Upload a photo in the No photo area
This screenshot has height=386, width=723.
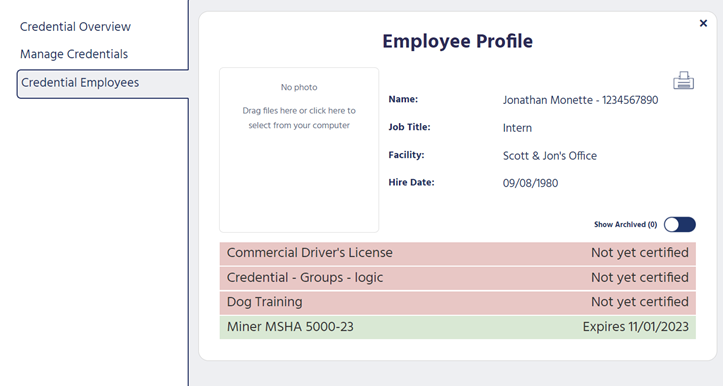coord(299,150)
